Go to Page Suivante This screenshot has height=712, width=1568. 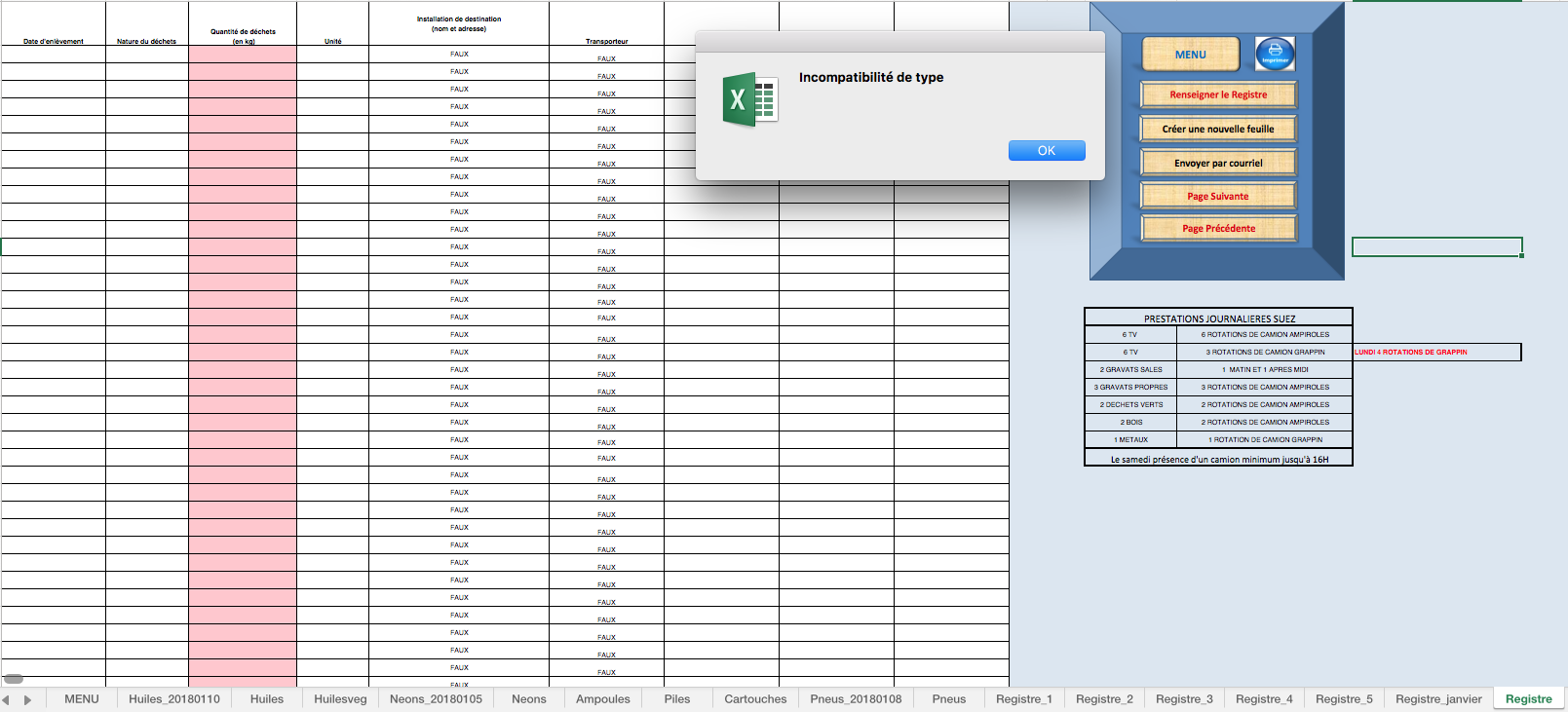pos(1218,196)
